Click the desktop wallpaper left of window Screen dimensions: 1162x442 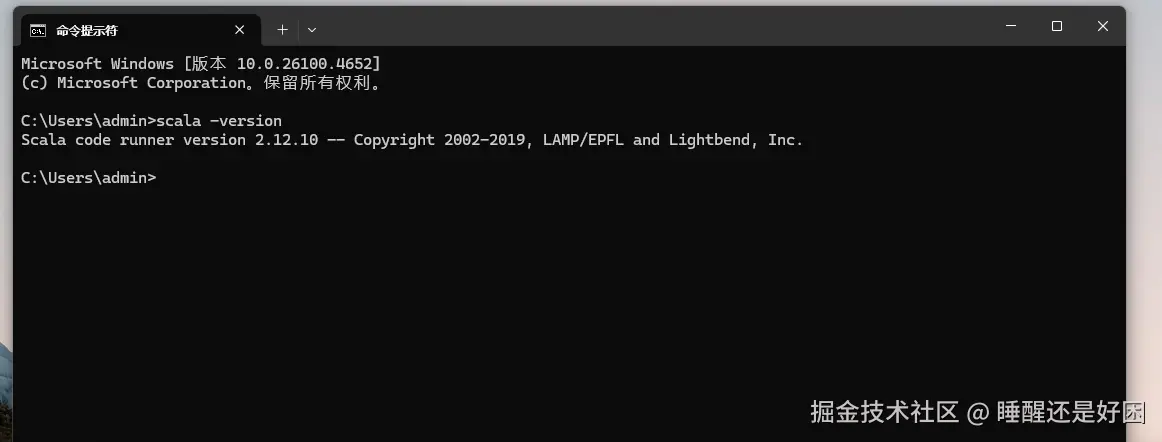[6, 222]
